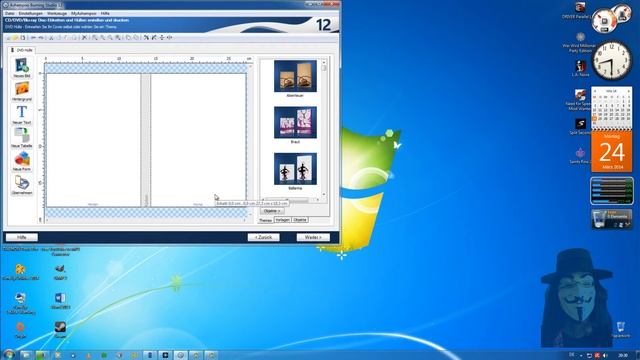The image size is (640, 360).
Task: Click the undo arrow in toolbar
Action: [x=33, y=38]
